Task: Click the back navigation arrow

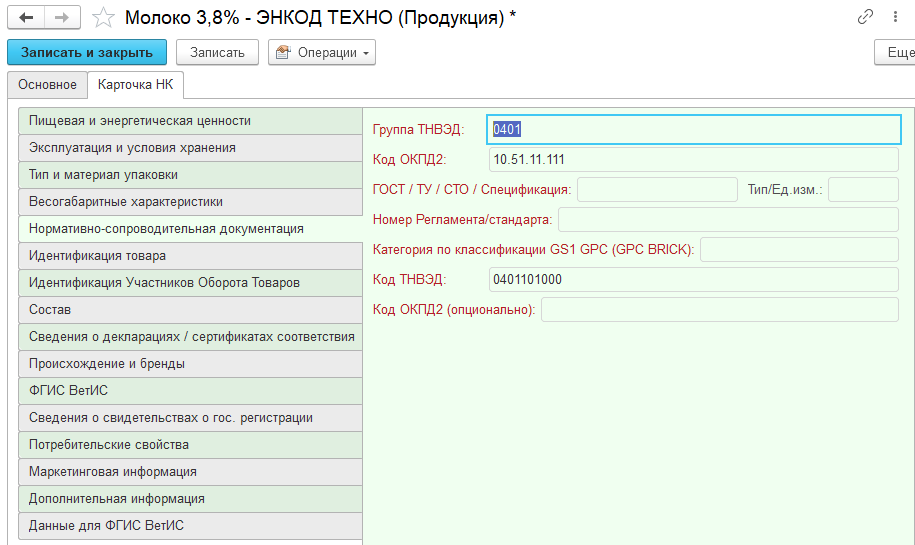Action: click(26, 17)
